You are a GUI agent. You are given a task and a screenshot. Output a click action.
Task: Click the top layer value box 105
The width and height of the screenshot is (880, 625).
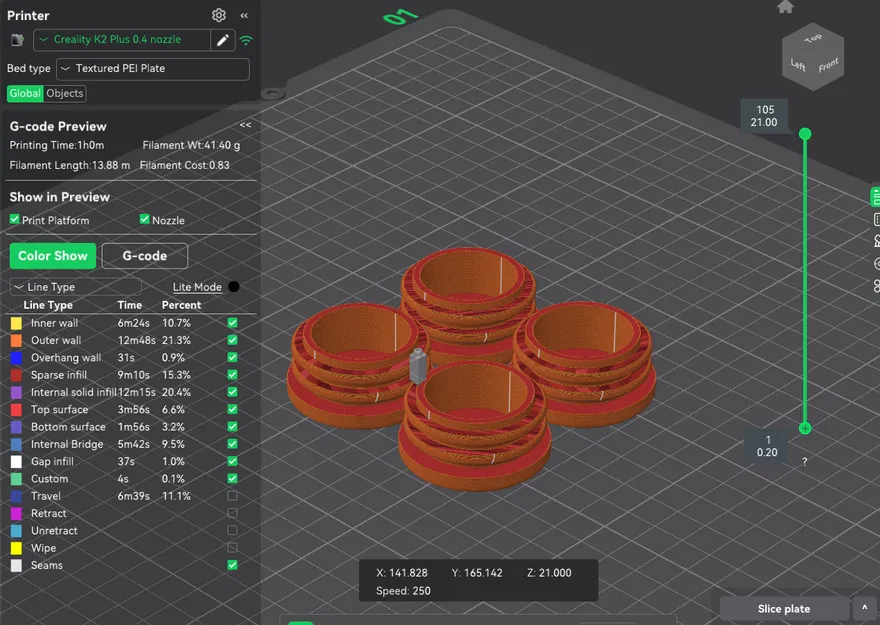pyautogui.click(x=764, y=116)
